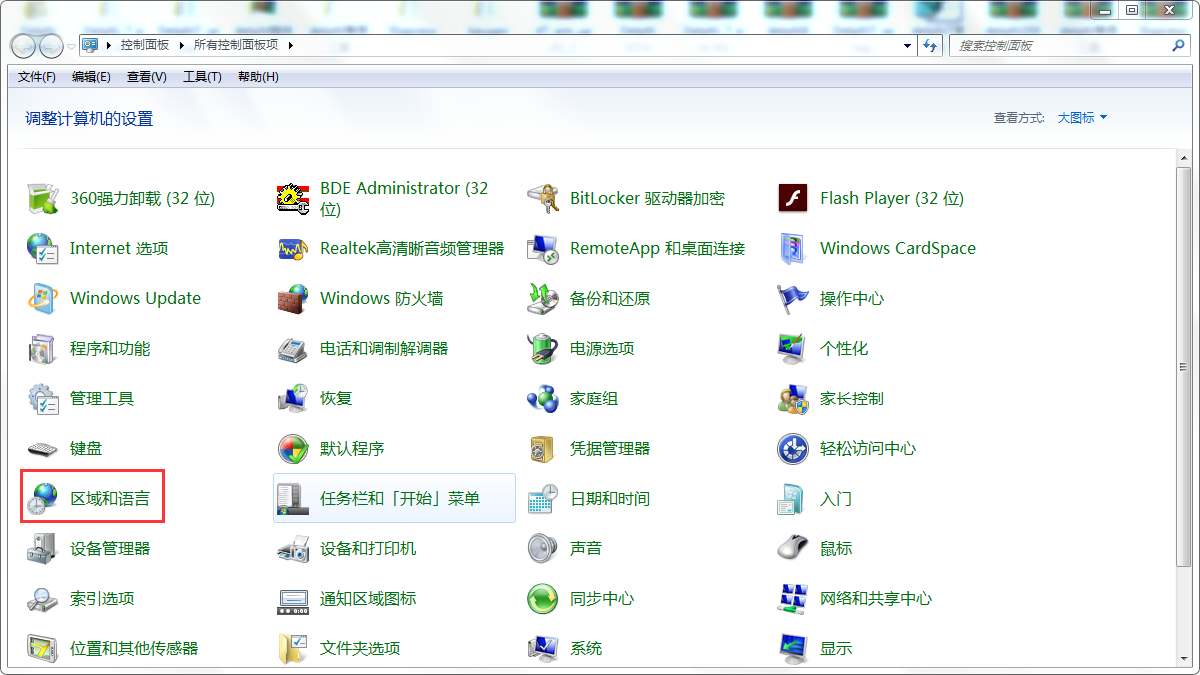Click the Windows CardSpace icon
This screenshot has width=1200, height=675.
(x=792, y=248)
